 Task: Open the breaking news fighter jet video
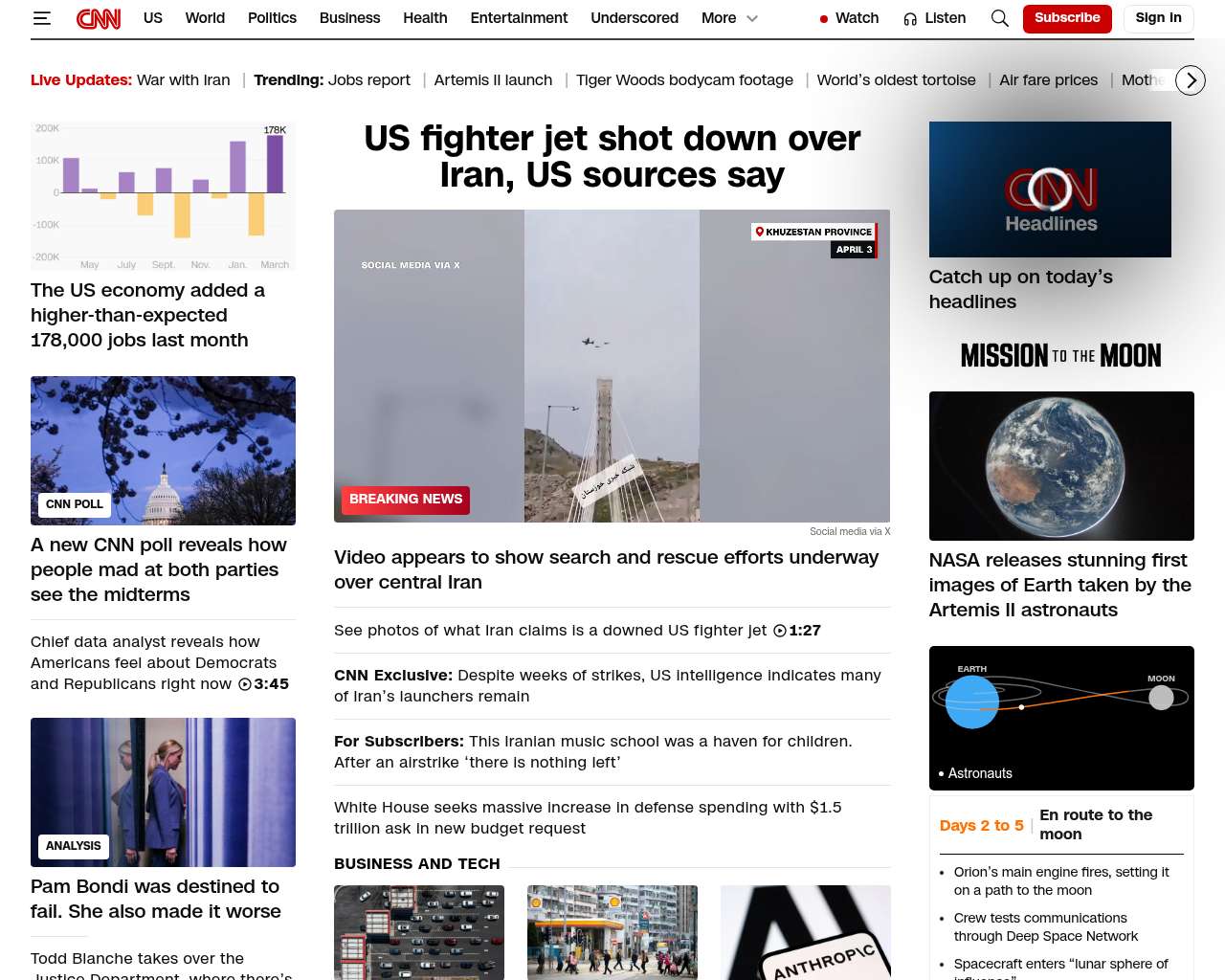click(x=612, y=366)
